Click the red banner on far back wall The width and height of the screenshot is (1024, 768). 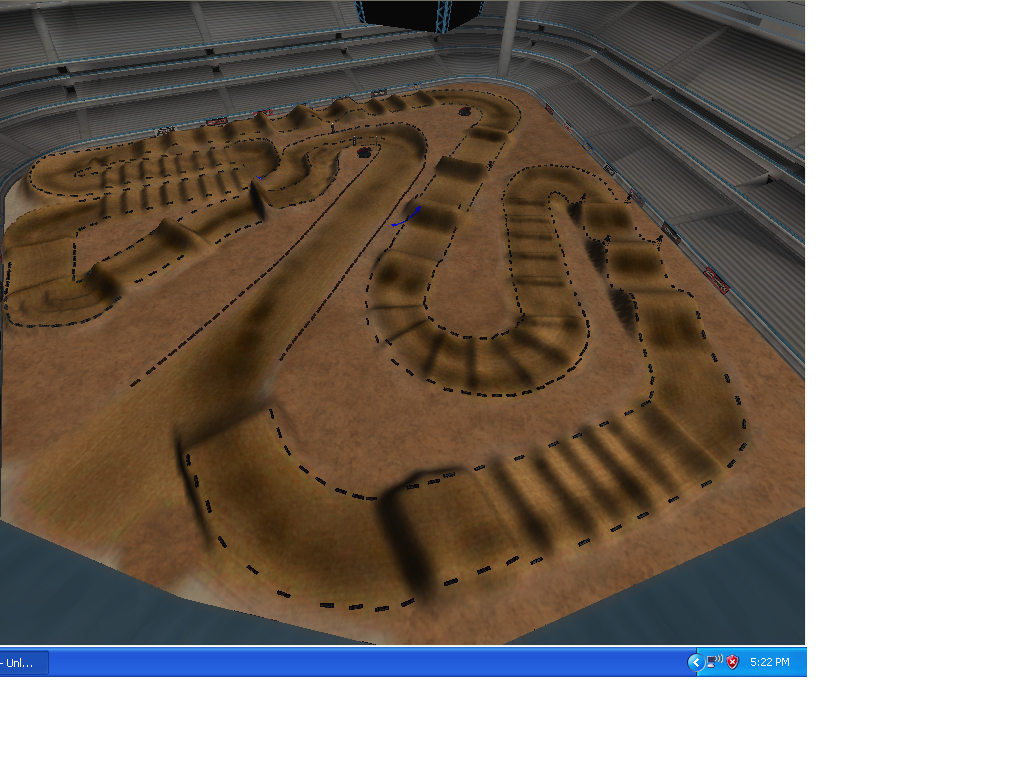click(x=215, y=122)
